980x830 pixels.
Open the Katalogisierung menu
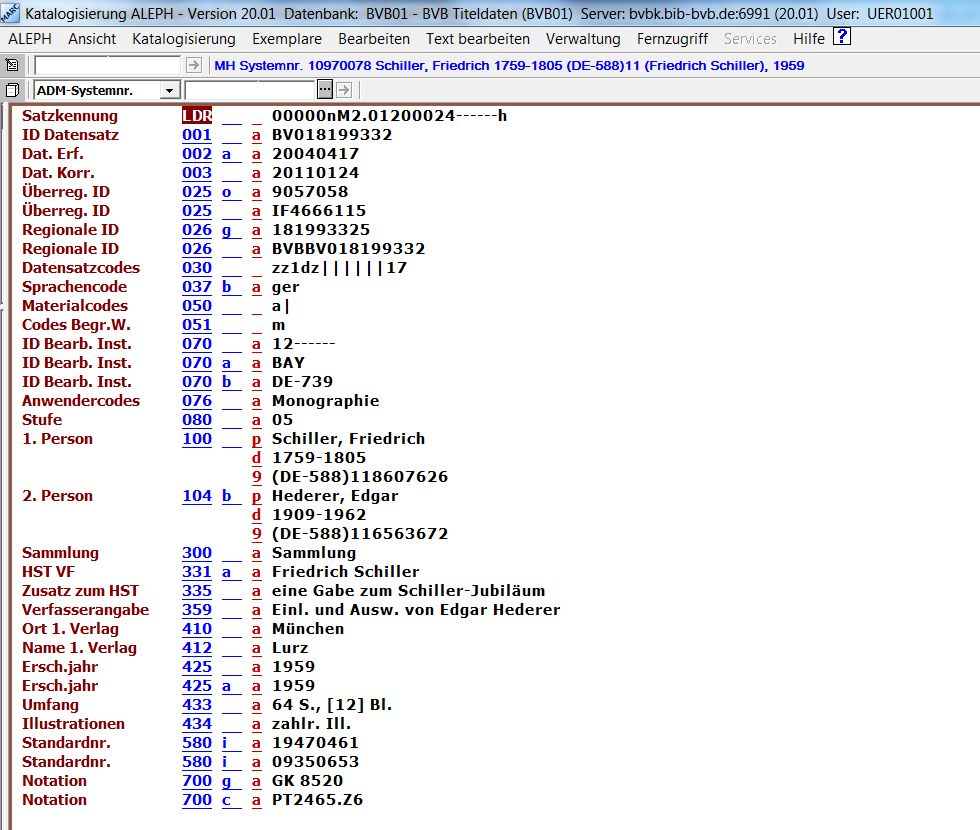click(184, 39)
